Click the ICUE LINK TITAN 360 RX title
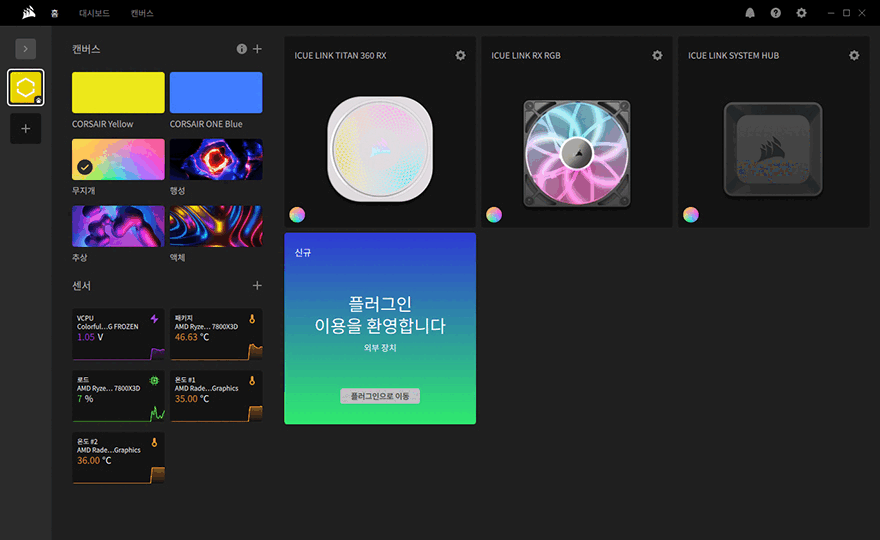Image resolution: width=880 pixels, height=540 pixels. click(x=340, y=56)
